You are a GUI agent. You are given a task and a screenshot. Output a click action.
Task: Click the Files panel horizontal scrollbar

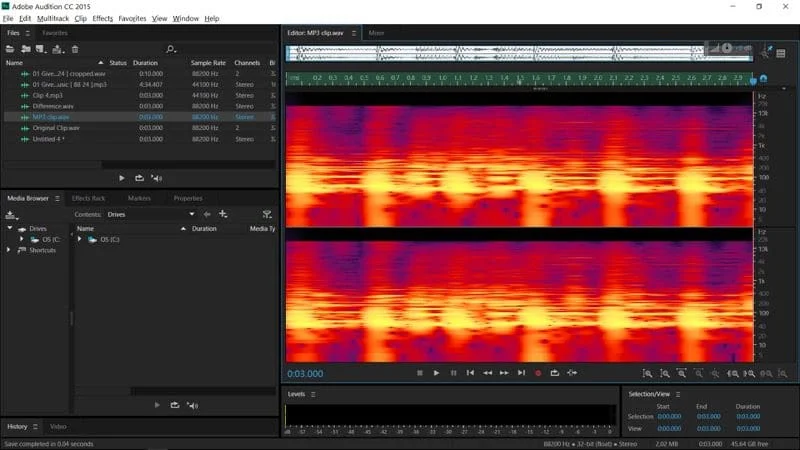pyautogui.click(x=140, y=164)
